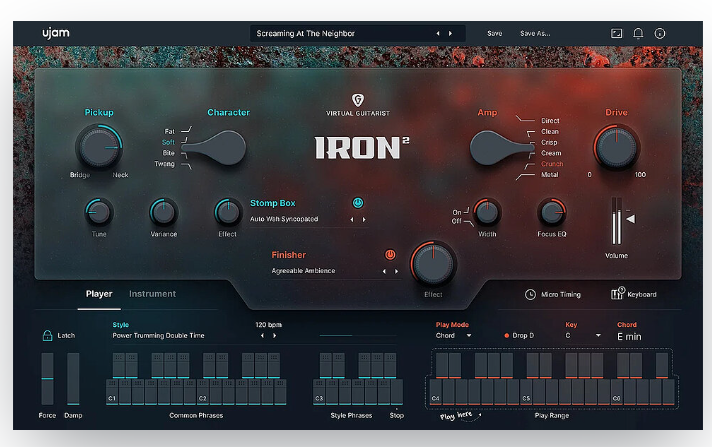This screenshot has height=447, width=712.
Task: Select previous Finisher preset arrow
Action: [384, 271]
